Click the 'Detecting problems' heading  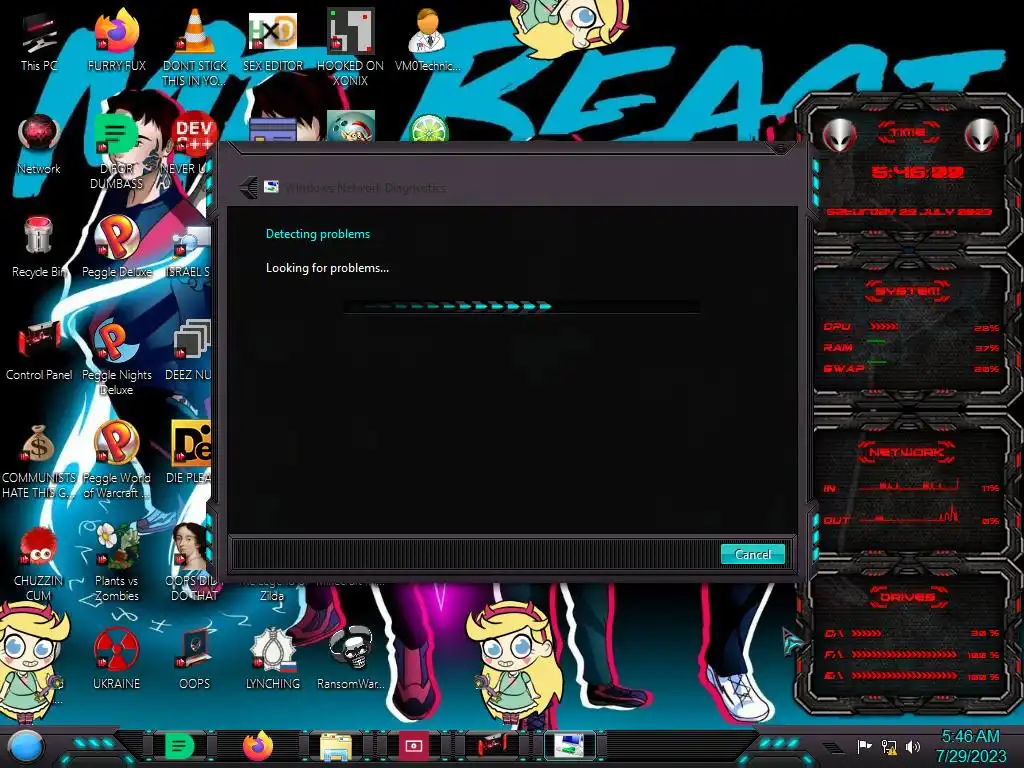pos(317,234)
